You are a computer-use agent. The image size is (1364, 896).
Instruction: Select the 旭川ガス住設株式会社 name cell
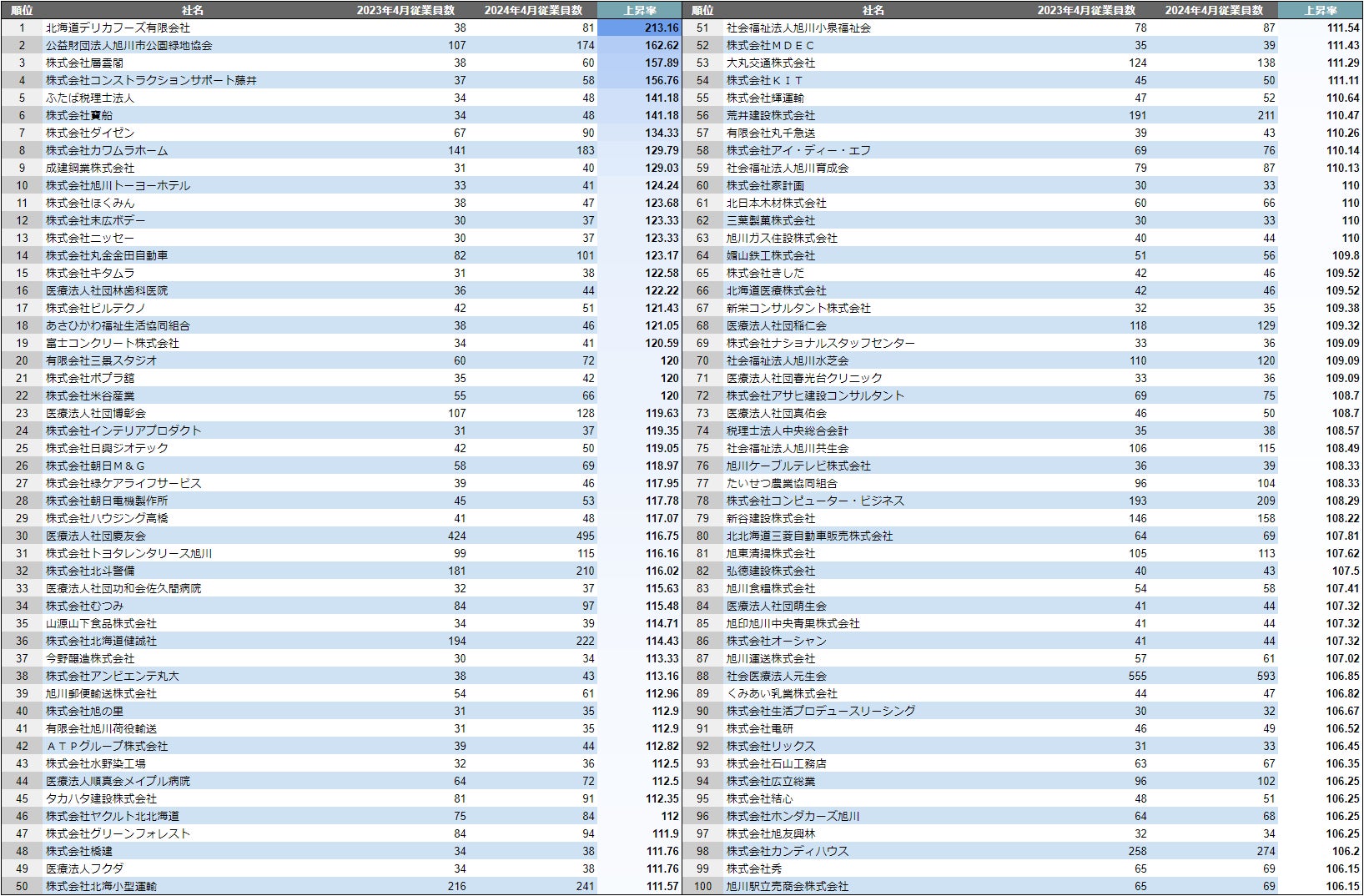click(782, 238)
